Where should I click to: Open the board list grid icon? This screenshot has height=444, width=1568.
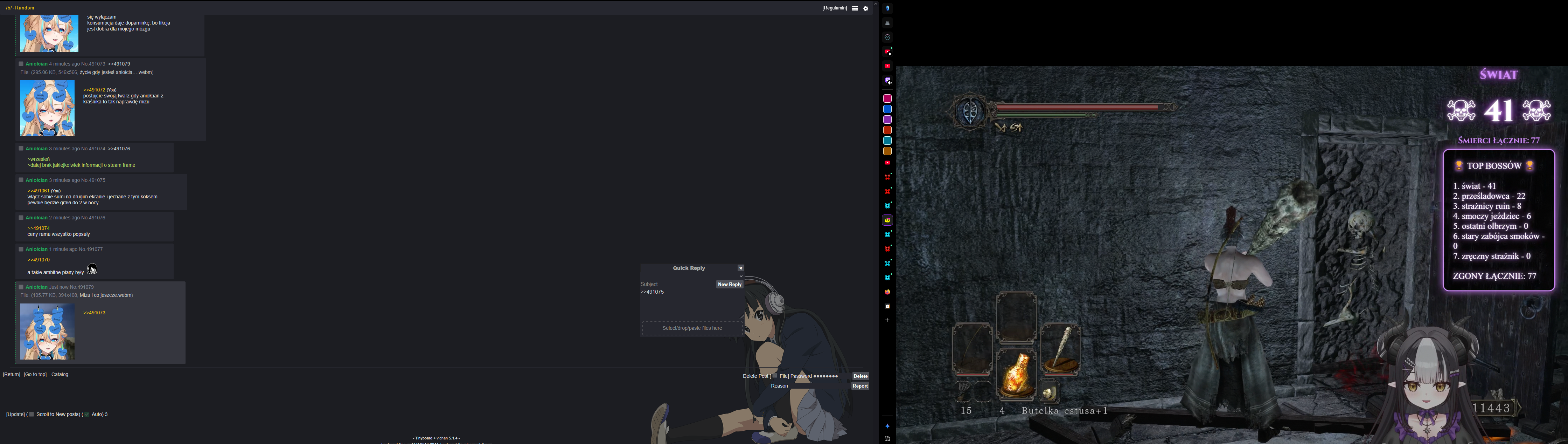(855, 8)
